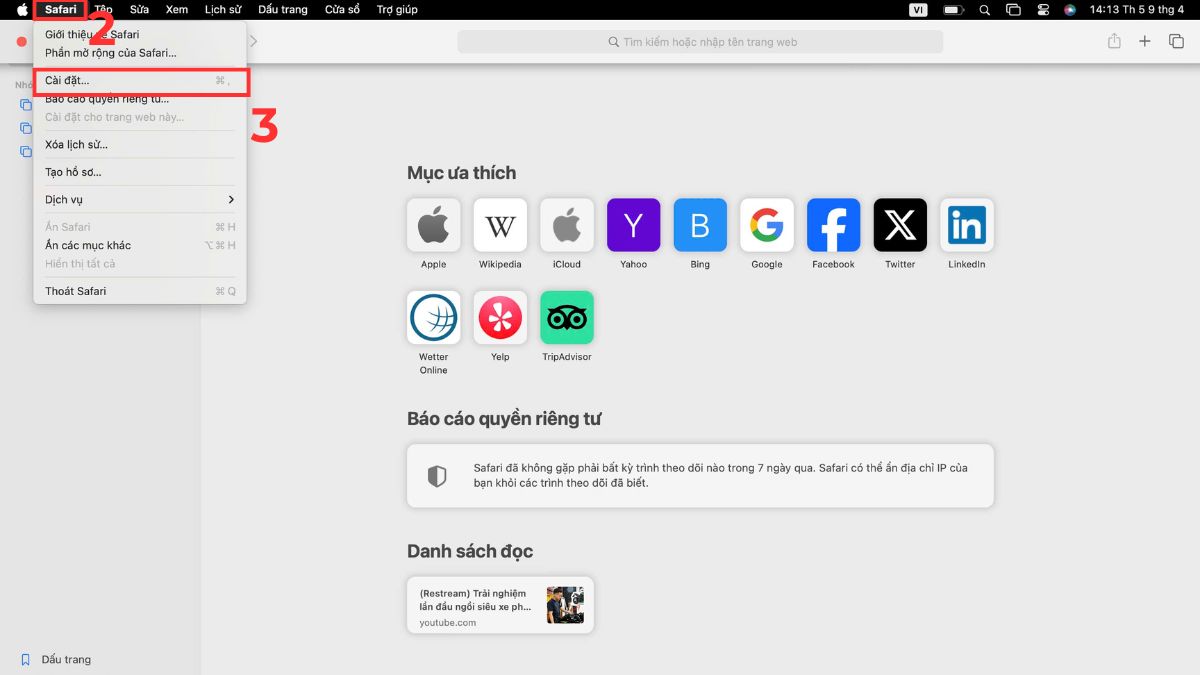Open Spotlight search in menu bar
The image size is (1200, 675).
point(985,9)
